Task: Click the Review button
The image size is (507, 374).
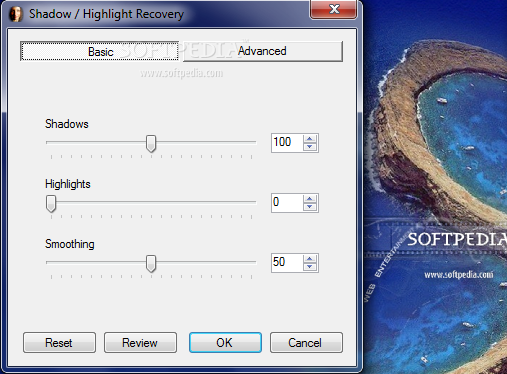Action: coord(140,342)
